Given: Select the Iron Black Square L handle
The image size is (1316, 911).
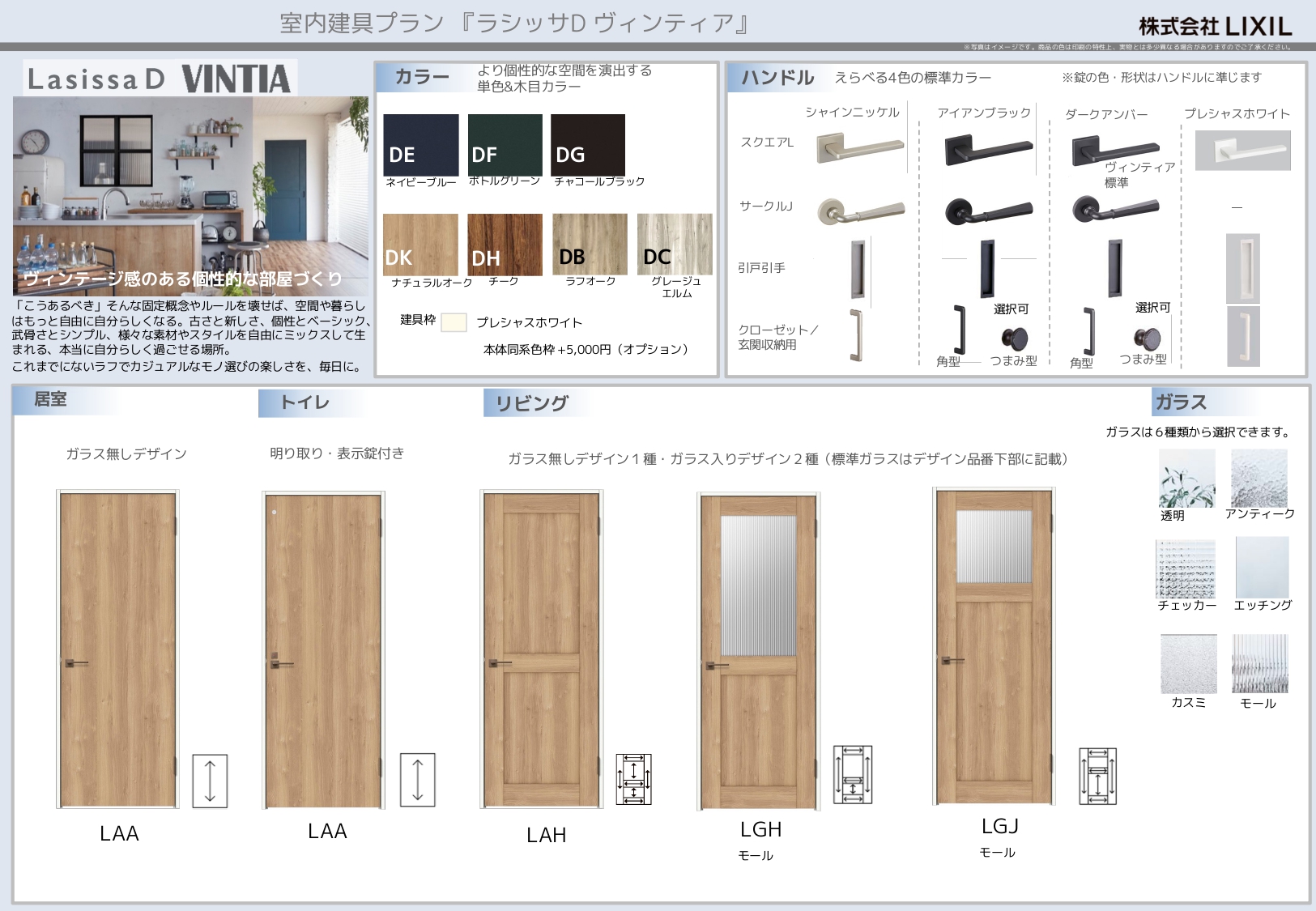Looking at the screenshot, I should click(989, 151).
